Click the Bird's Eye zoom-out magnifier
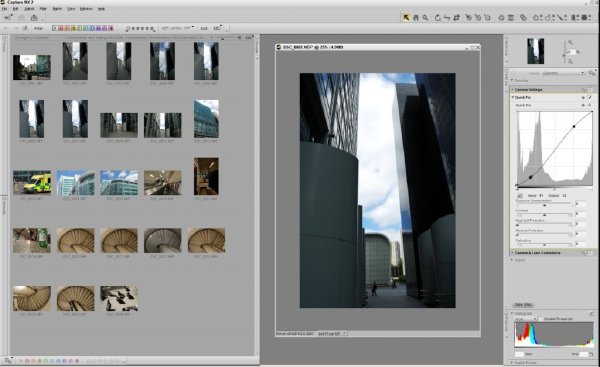The width and height of the screenshot is (600, 367). [x=571, y=61]
